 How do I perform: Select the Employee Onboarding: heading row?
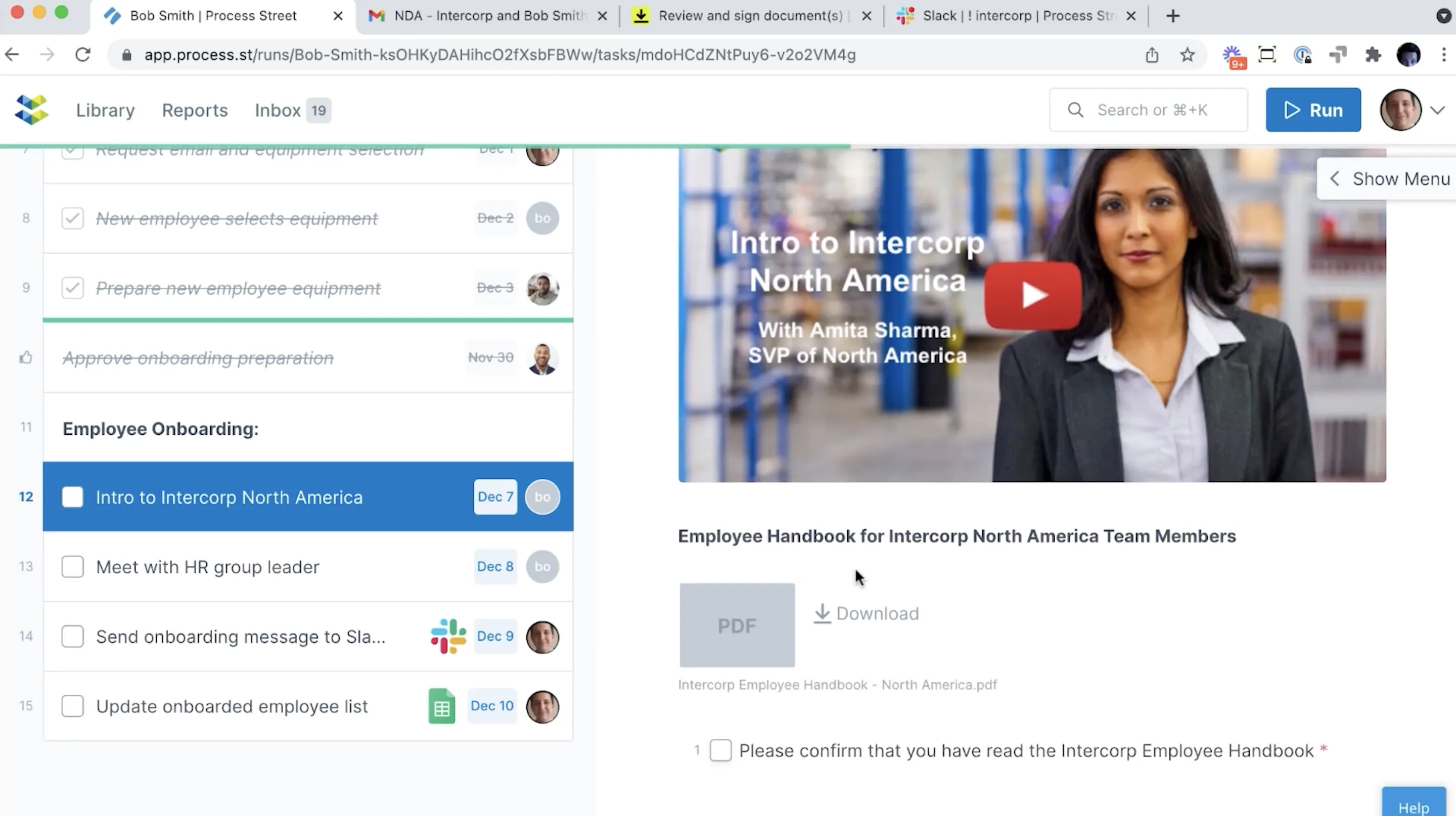[x=308, y=428]
